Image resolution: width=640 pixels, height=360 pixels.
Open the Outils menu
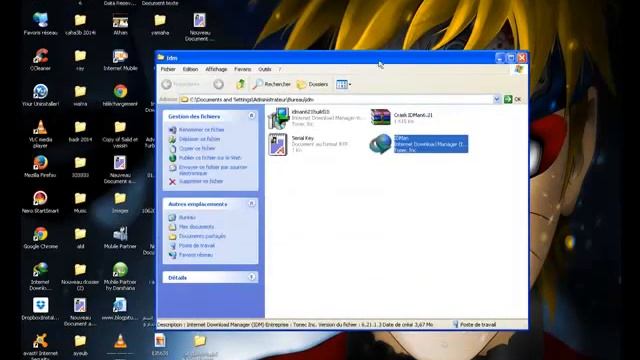(264, 69)
